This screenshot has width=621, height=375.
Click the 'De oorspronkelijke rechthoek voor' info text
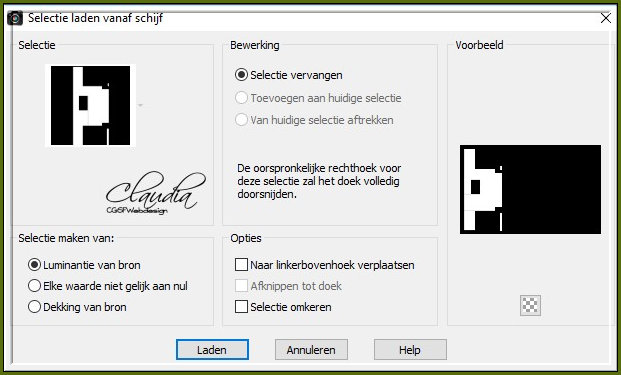319,168
